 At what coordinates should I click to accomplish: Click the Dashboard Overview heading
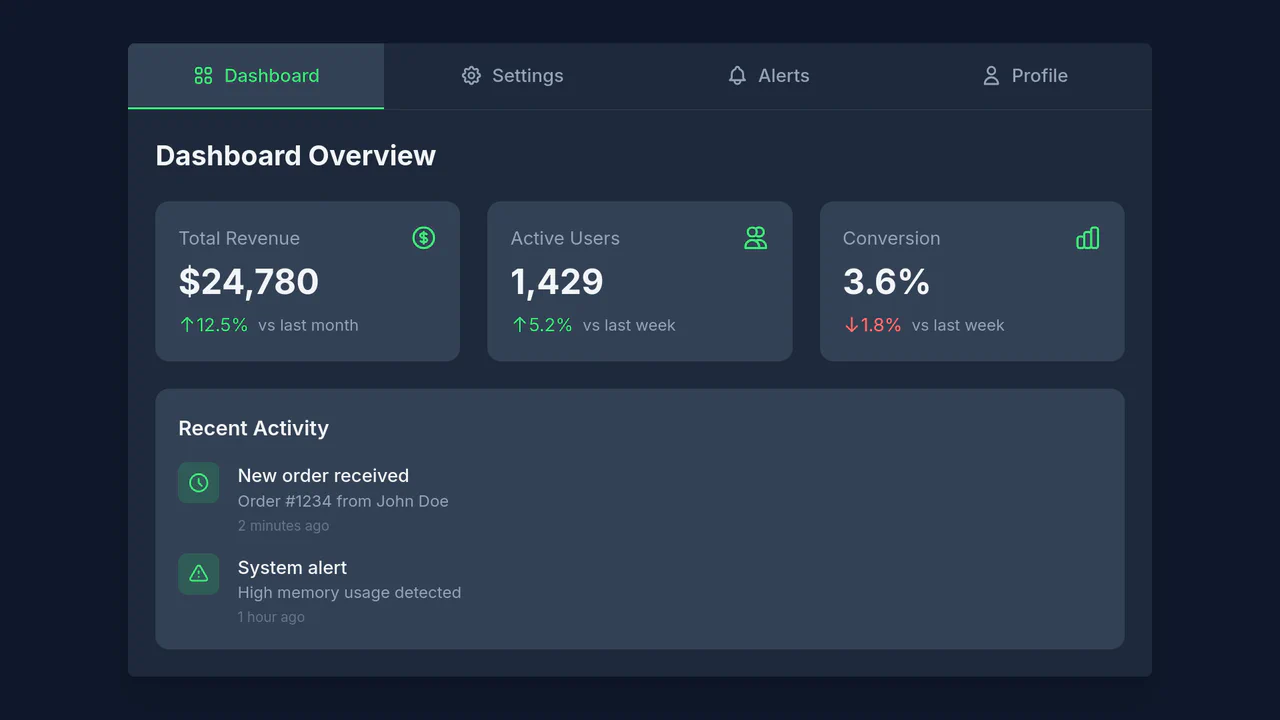pyautogui.click(x=296, y=156)
